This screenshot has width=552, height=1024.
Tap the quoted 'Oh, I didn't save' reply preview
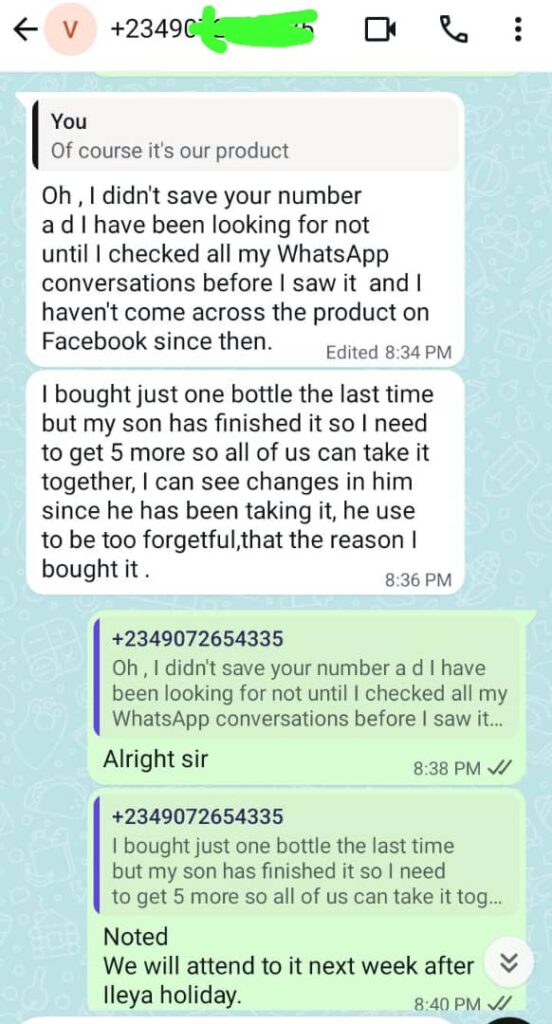307,677
